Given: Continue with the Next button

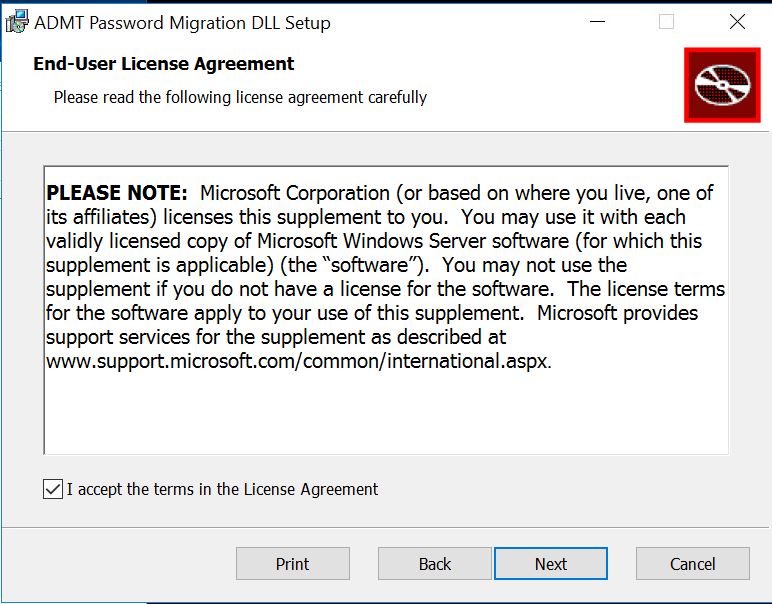Looking at the screenshot, I should pyautogui.click(x=551, y=564).
